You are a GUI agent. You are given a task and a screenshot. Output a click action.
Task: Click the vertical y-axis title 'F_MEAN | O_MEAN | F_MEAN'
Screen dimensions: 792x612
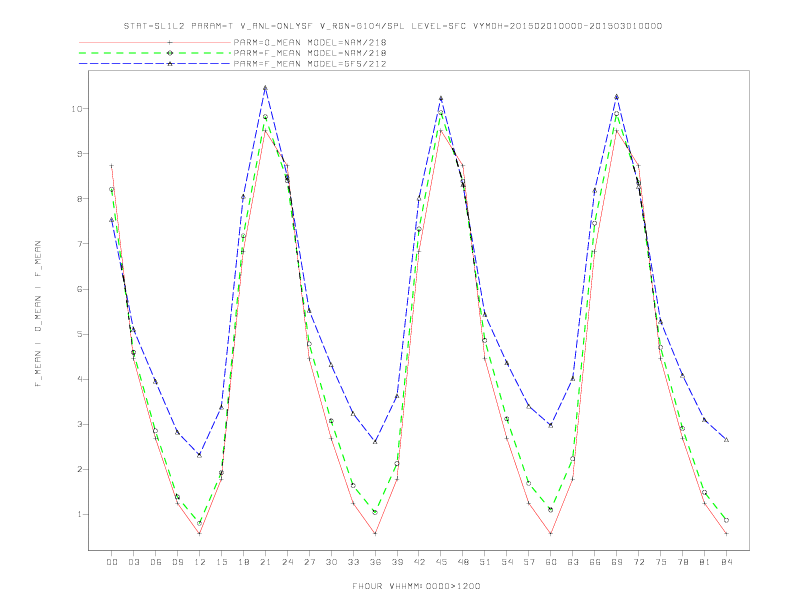click(38, 314)
